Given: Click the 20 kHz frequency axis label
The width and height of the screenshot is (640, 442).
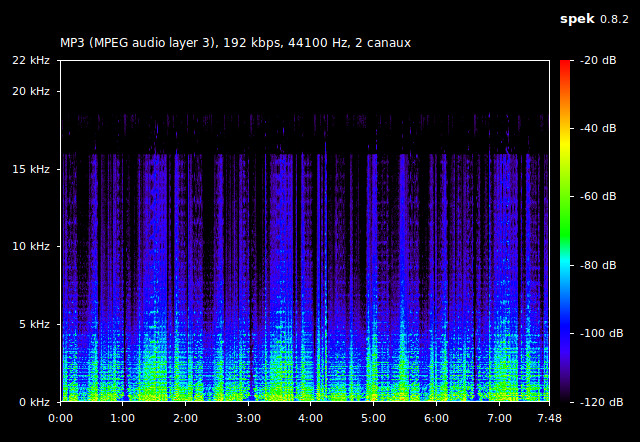Looking at the screenshot, I should 31,91.
